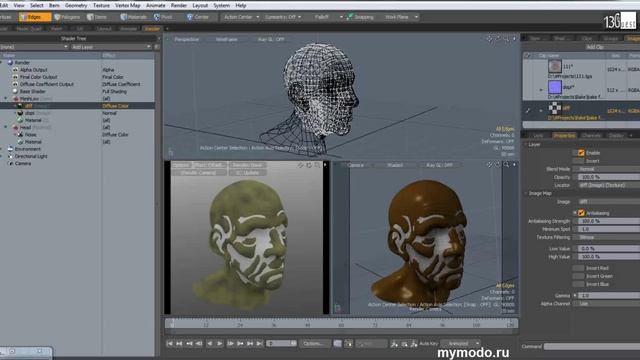Click Gamma value field

coord(608,296)
